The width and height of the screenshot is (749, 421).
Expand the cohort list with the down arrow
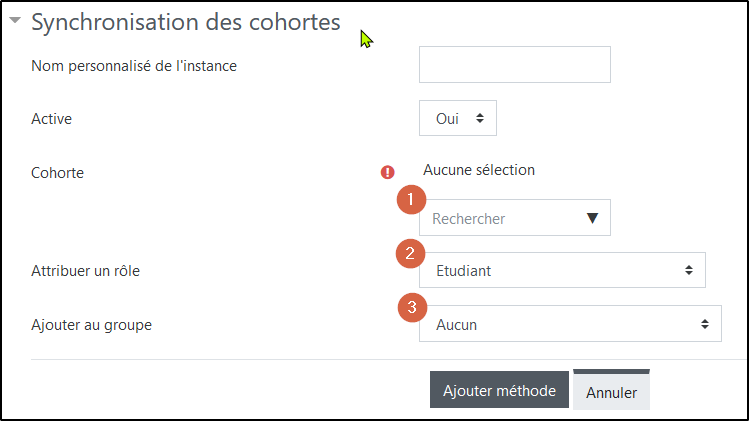point(592,218)
